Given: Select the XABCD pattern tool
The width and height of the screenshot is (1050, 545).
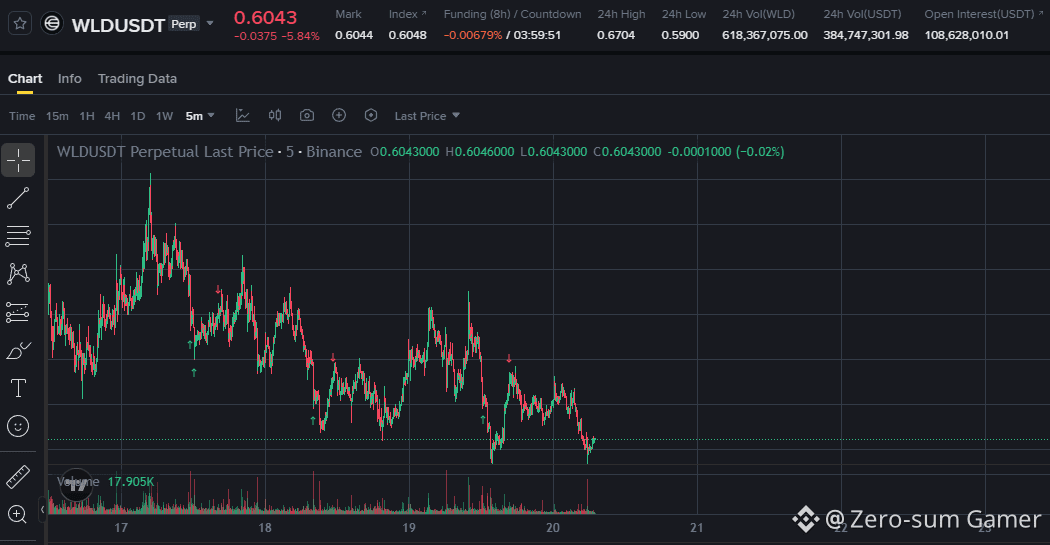Looking at the screenshot, I should pos(18,273).
